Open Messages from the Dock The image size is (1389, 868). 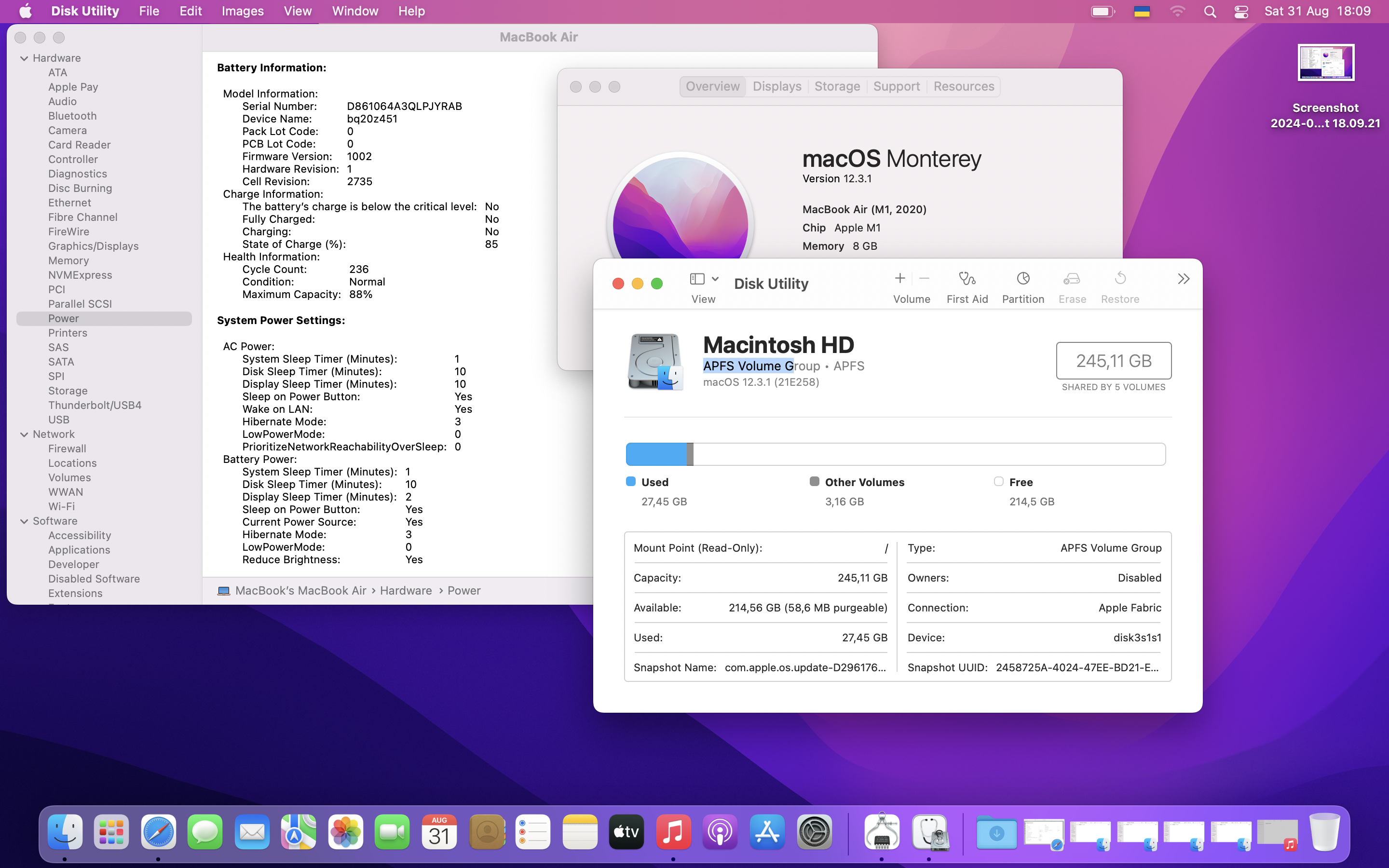(205, 831)
